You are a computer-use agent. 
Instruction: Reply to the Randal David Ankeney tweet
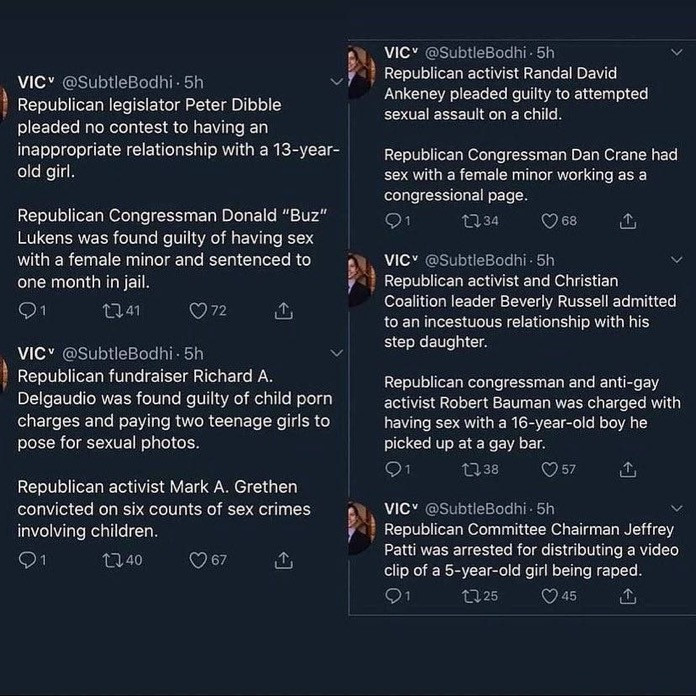pos(392,220)
